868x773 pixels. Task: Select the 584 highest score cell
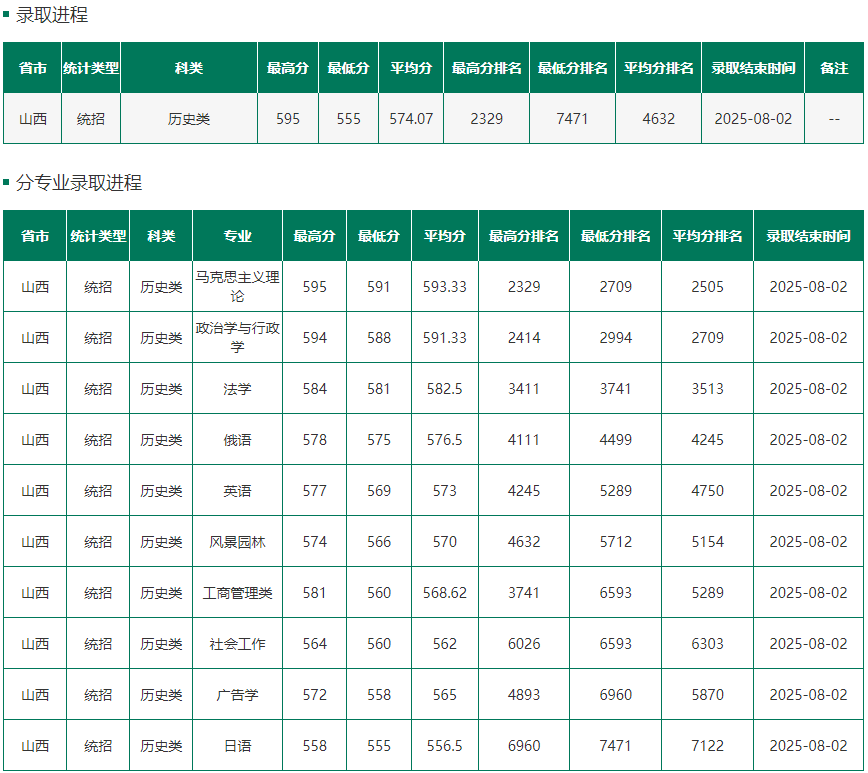point(314,389)
